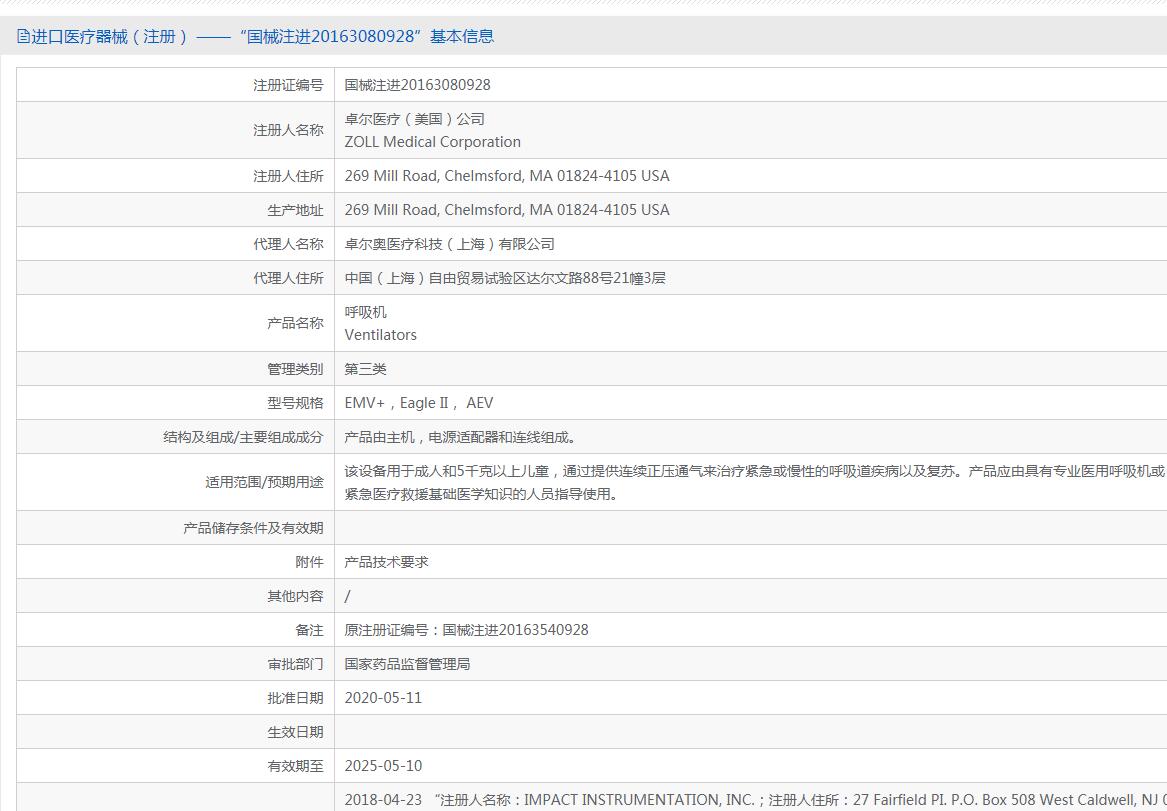Click the 结构及组成/主要组成成分 row label
The height and width of the screenshot is (811, 1167).
(243, 437)
